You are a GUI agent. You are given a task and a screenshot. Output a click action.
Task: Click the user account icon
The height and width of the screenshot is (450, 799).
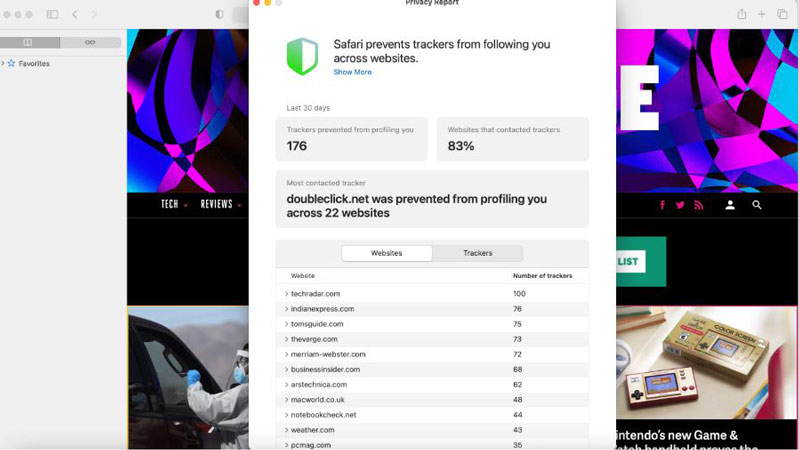(x=730, y=205)
